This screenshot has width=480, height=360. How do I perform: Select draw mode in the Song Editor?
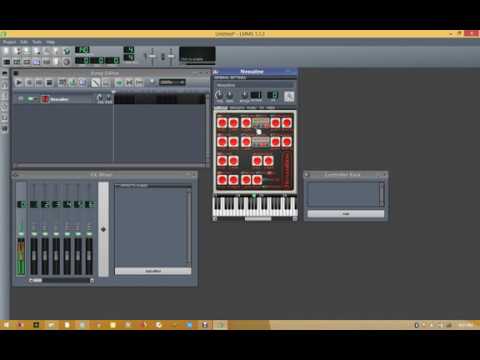pyautogui.click(x=95, y=83)
